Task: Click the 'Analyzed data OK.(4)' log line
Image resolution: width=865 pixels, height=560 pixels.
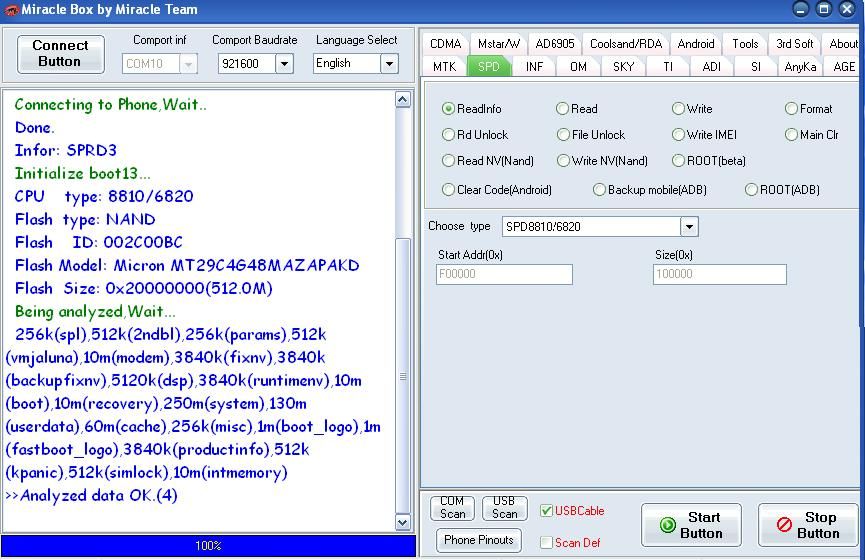Action: pos(92,495)
